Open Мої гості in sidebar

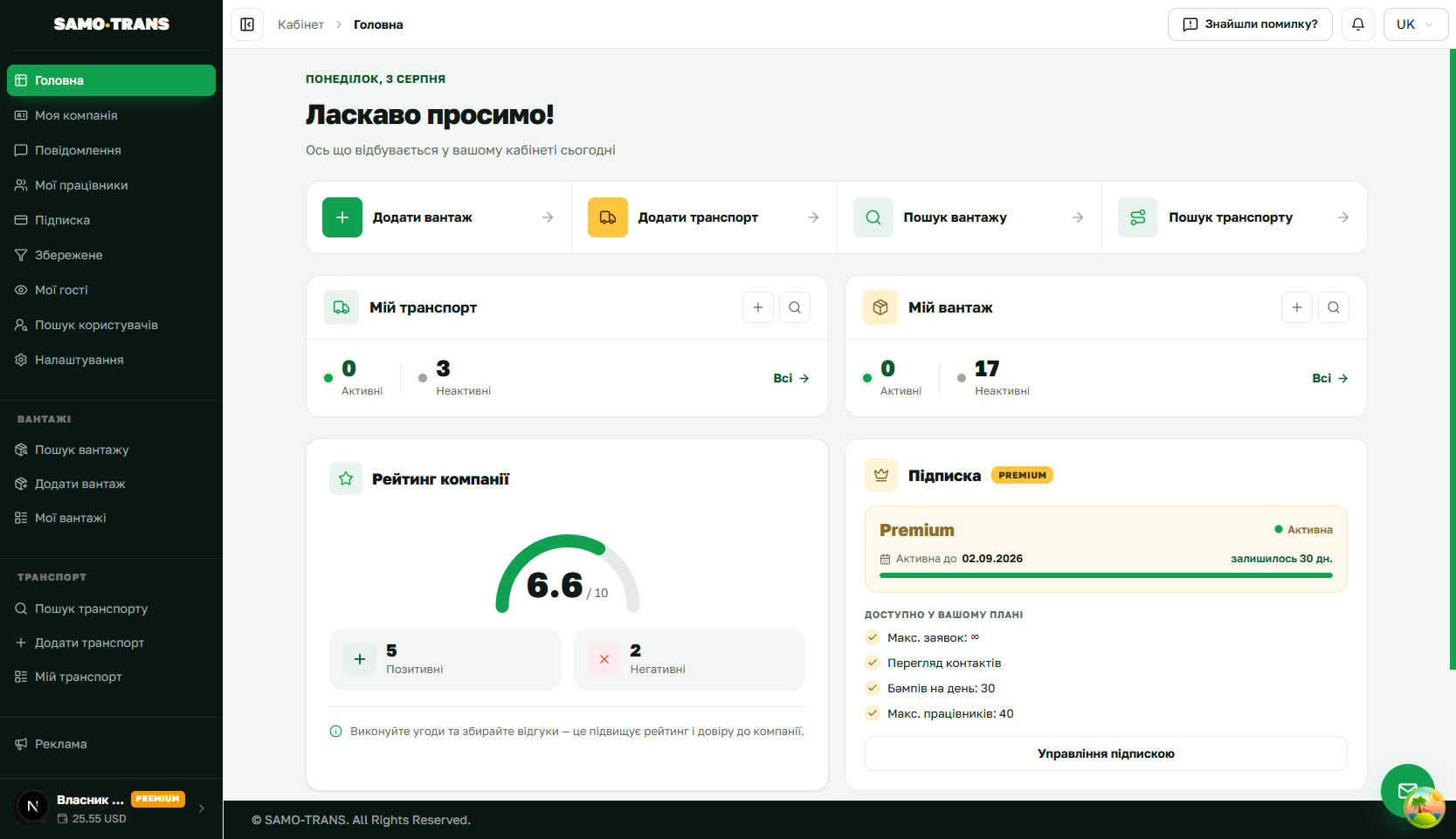pos(111,290)
